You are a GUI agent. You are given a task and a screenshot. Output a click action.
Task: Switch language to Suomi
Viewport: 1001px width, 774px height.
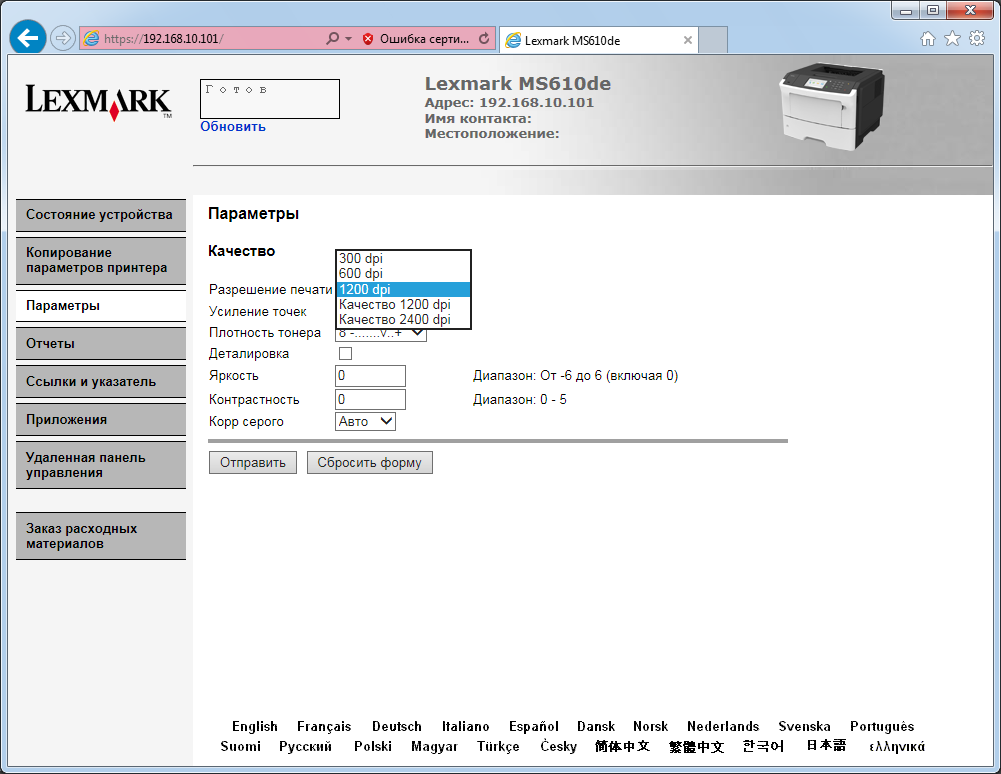pos(240,746)
